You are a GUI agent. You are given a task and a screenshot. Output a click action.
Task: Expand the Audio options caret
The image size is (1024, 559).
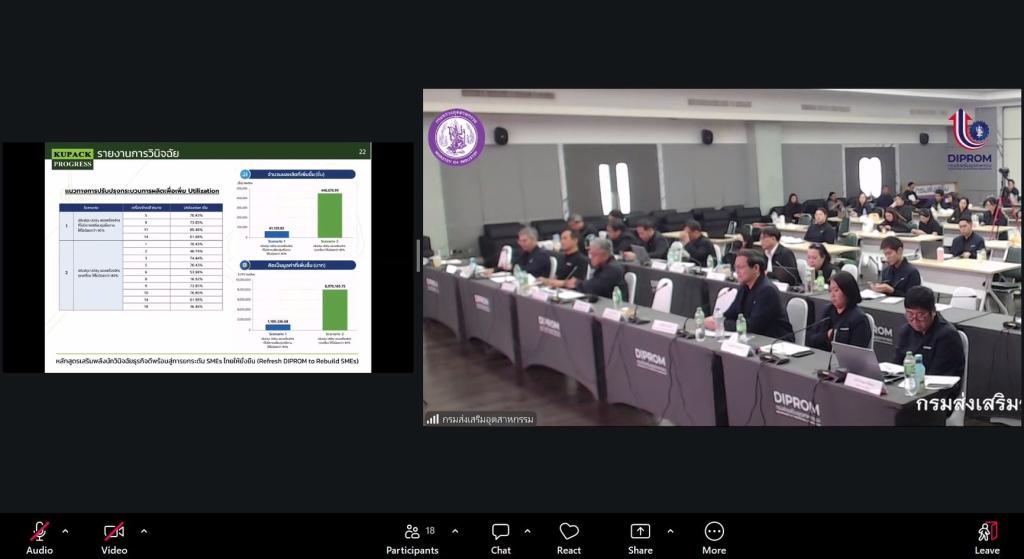click(65, 532)
